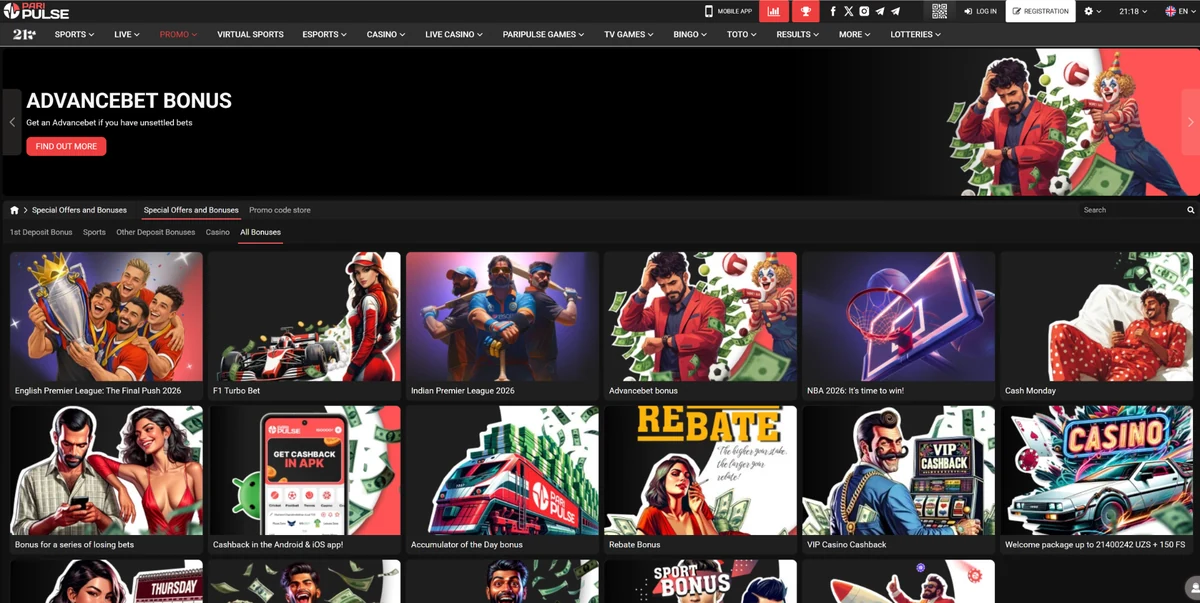The width and height of the screenshot is (1200, 603).
Task: Open Virtual Sports in navigation bar
Action: 250,34
